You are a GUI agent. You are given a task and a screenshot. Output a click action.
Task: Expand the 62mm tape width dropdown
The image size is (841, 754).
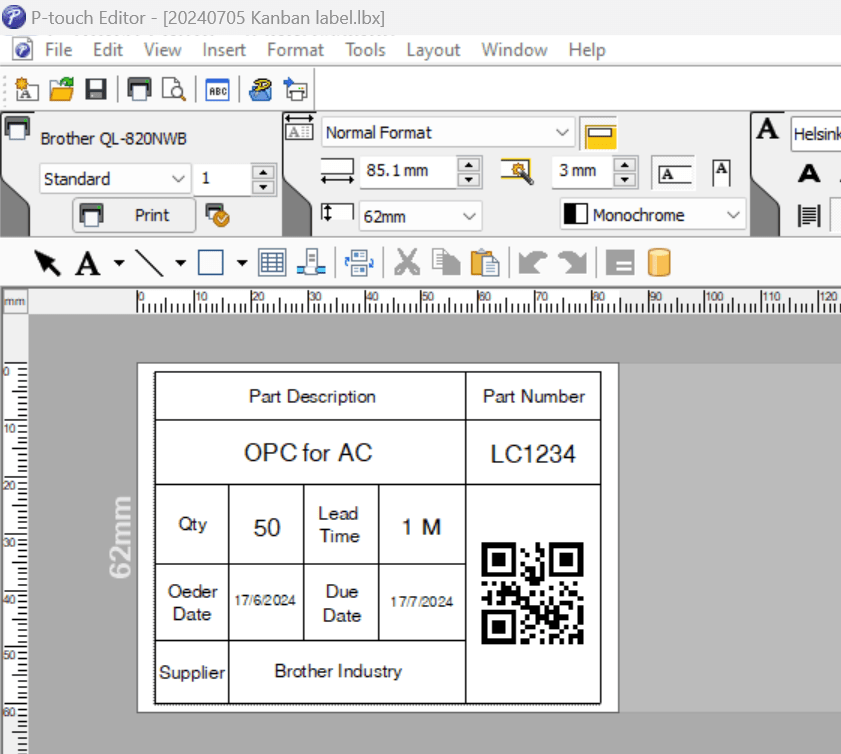click(420, 216)
